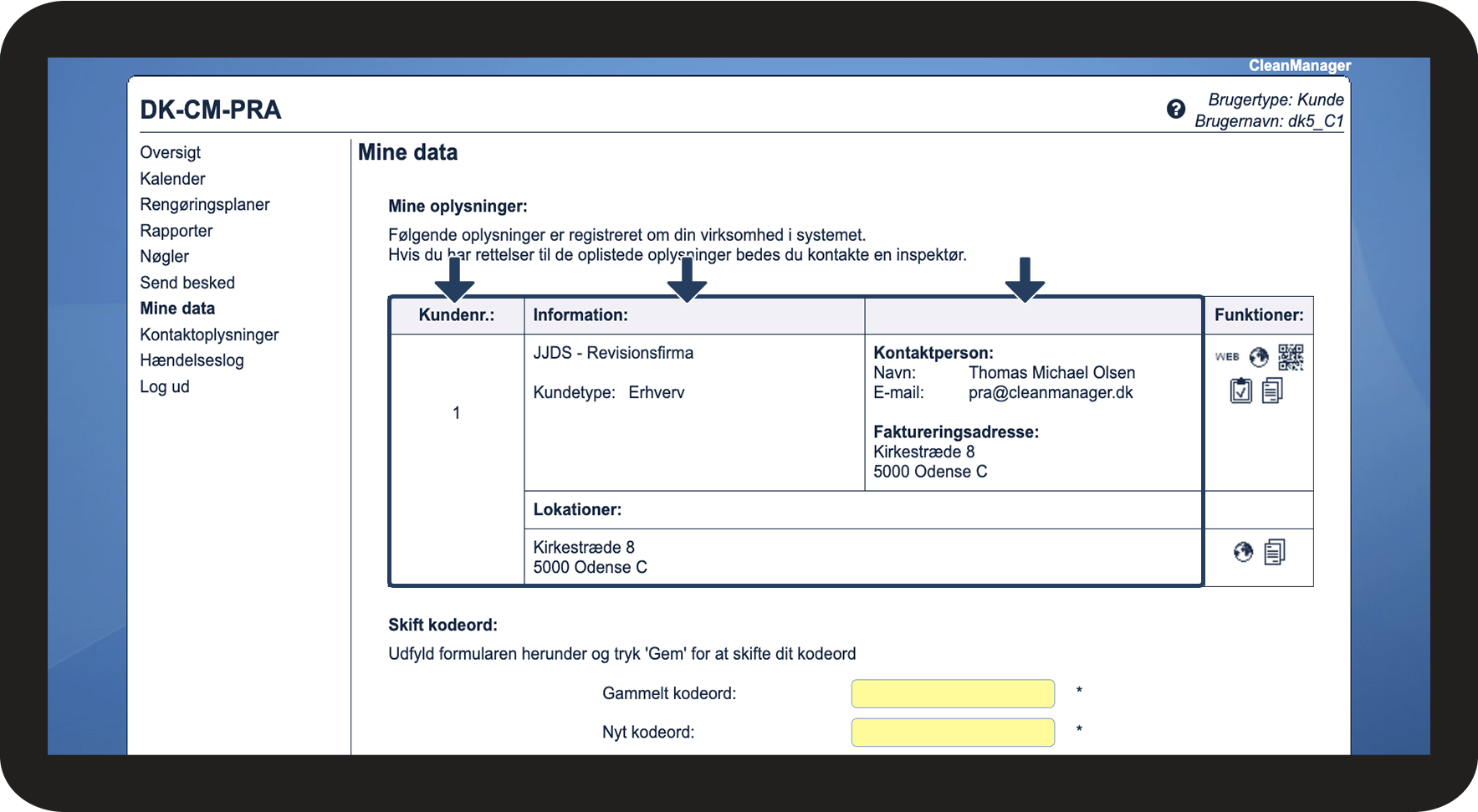Open the globe icon in customer row

coord(1259,357)
